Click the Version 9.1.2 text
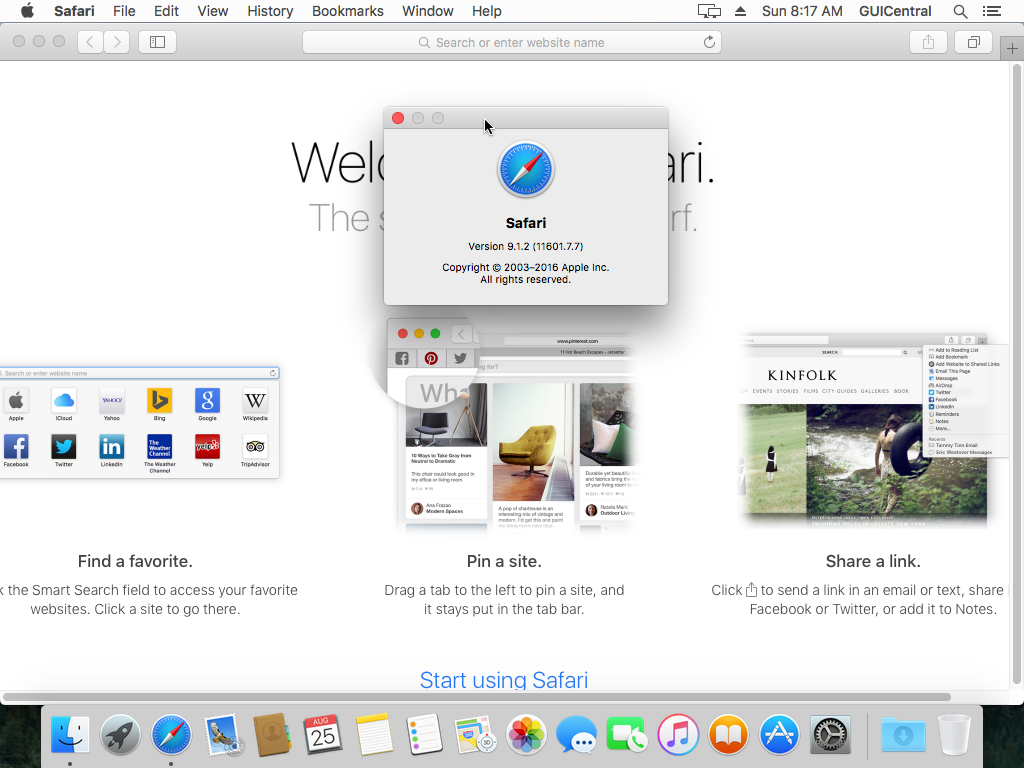Screen dimensions: 1024x768 (526, 246)
